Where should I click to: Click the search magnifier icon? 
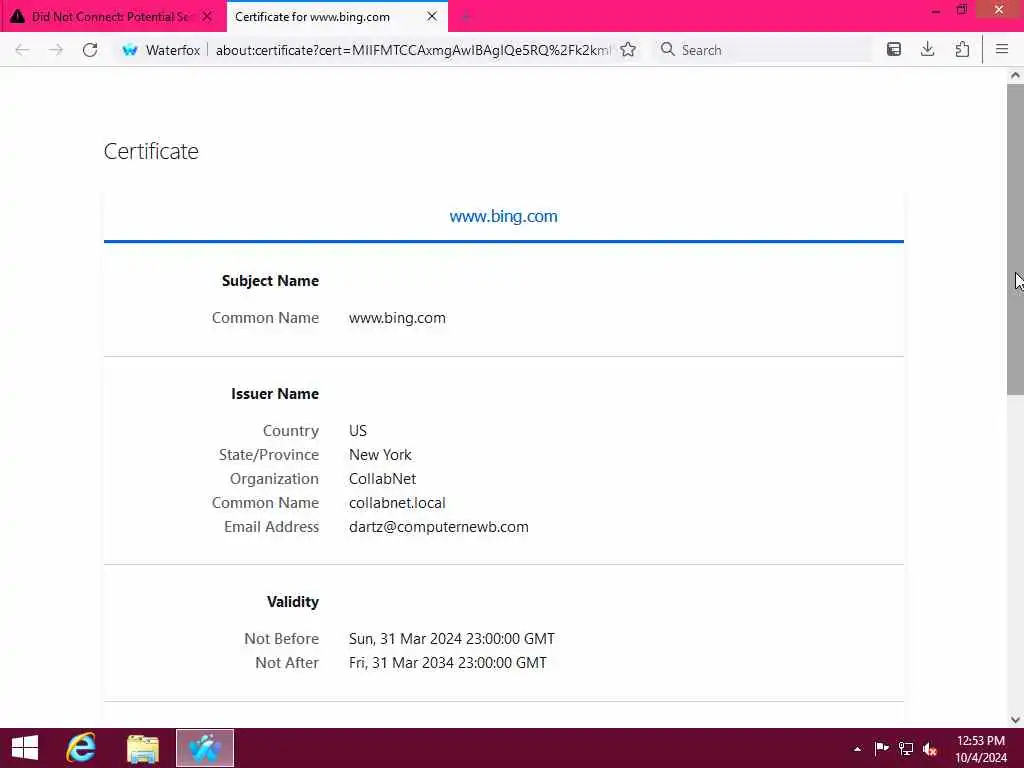click(667, 50)
